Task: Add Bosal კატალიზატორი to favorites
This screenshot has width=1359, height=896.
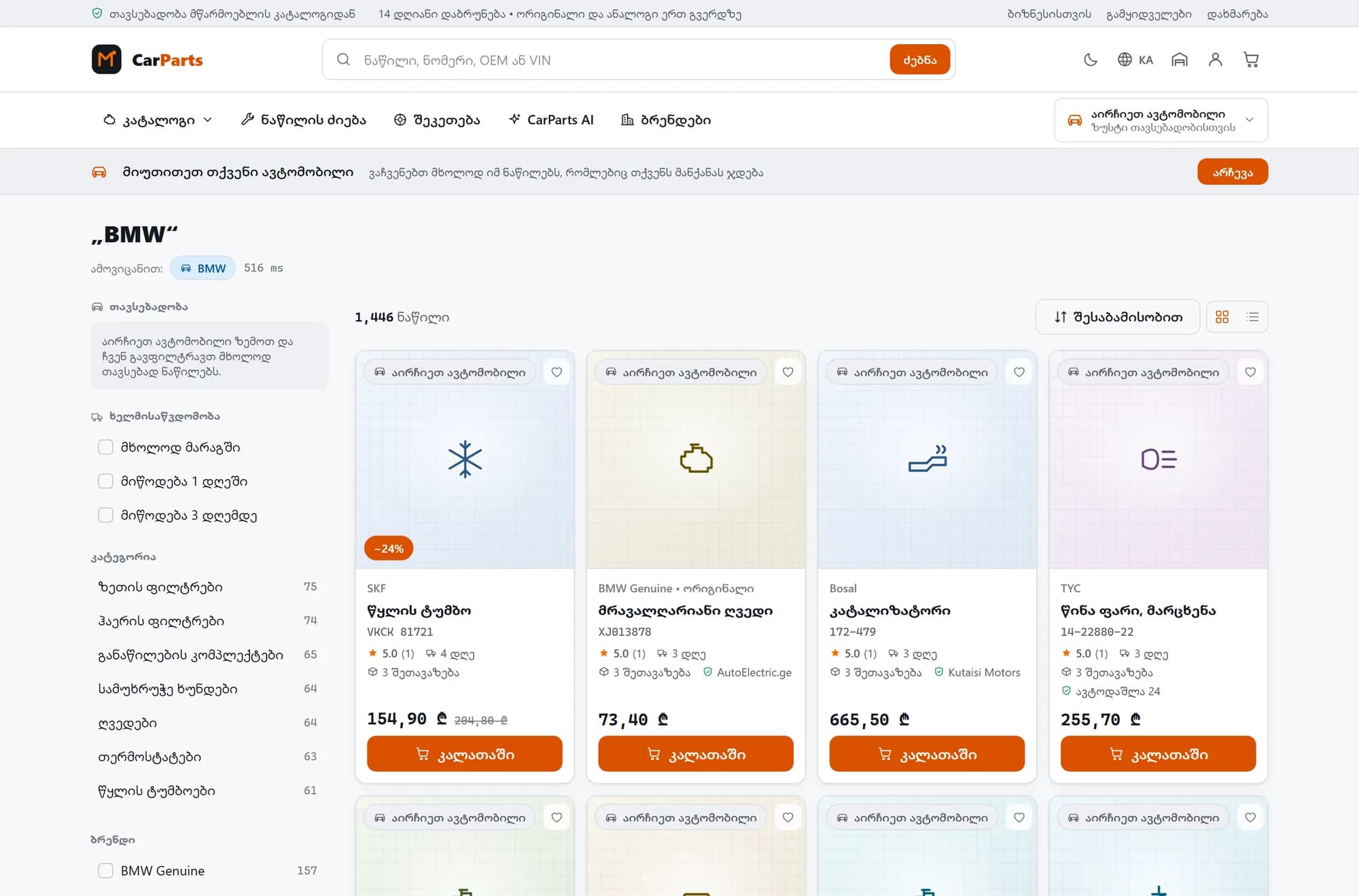Action: pos(1019,372)
